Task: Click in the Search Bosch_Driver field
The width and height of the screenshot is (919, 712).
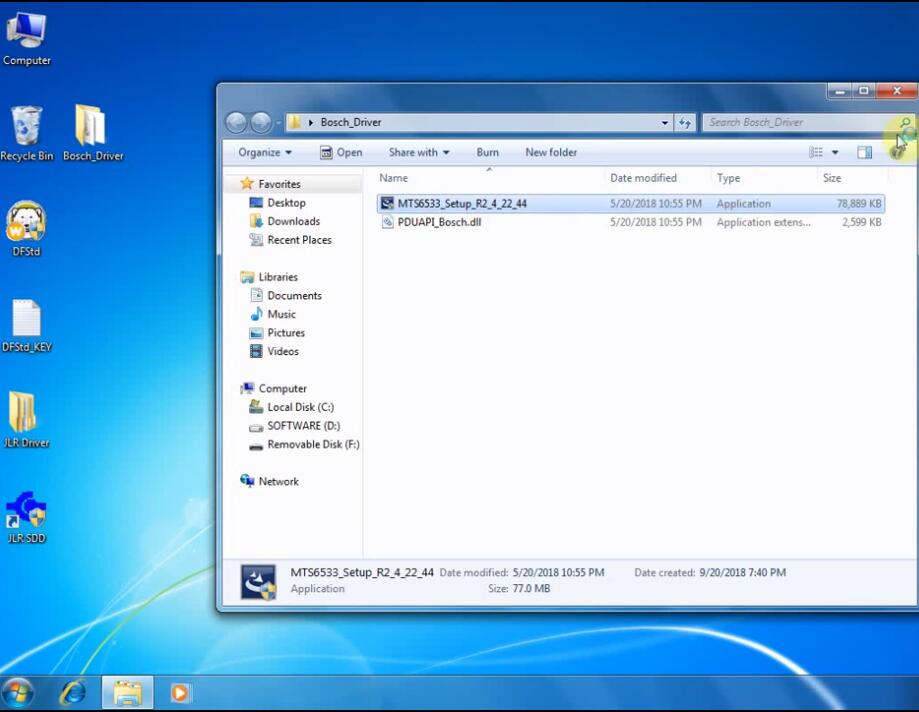Action: [x=800, y=122]
